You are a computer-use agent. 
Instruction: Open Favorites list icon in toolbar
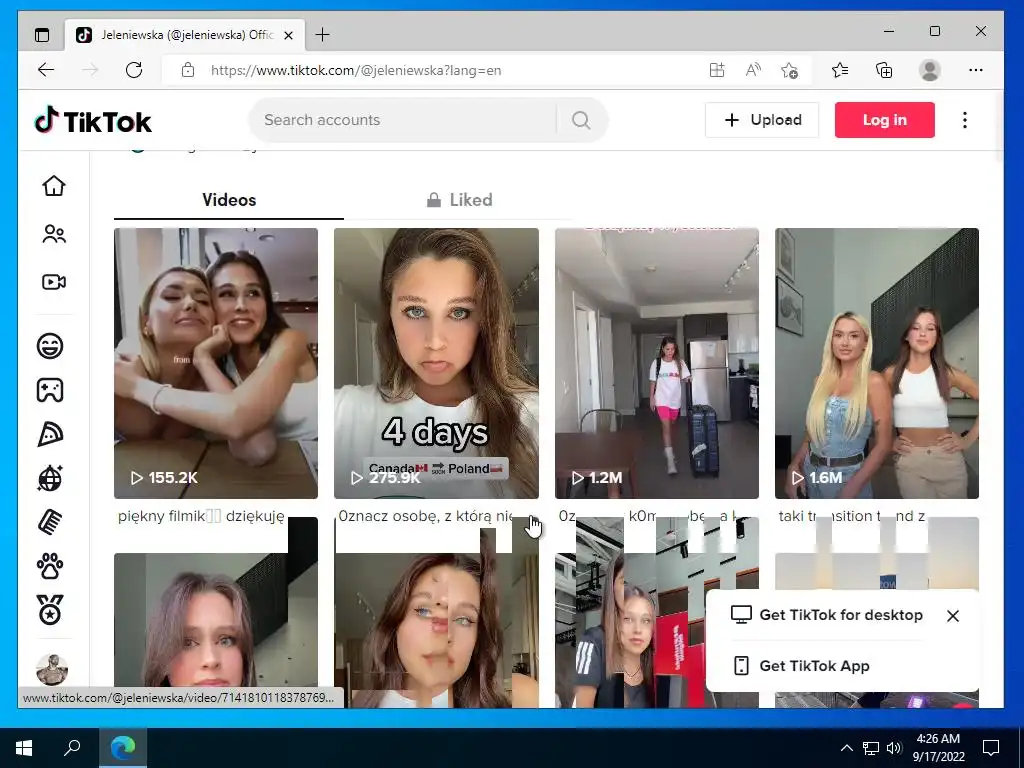[x=840, y=70]
